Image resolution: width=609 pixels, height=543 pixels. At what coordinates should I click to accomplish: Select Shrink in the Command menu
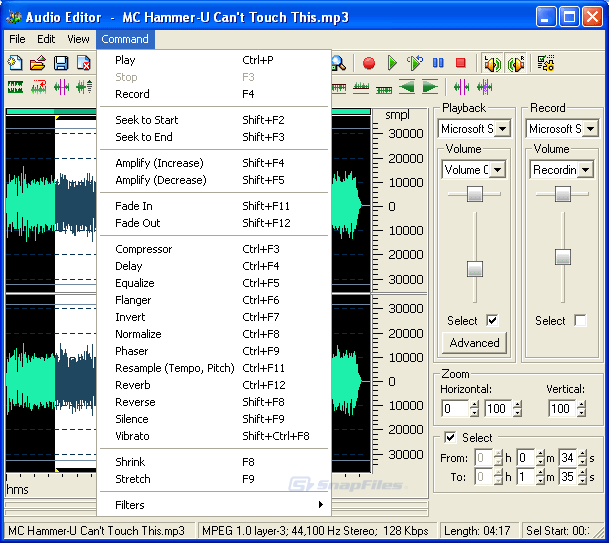[x=214, y=462]
